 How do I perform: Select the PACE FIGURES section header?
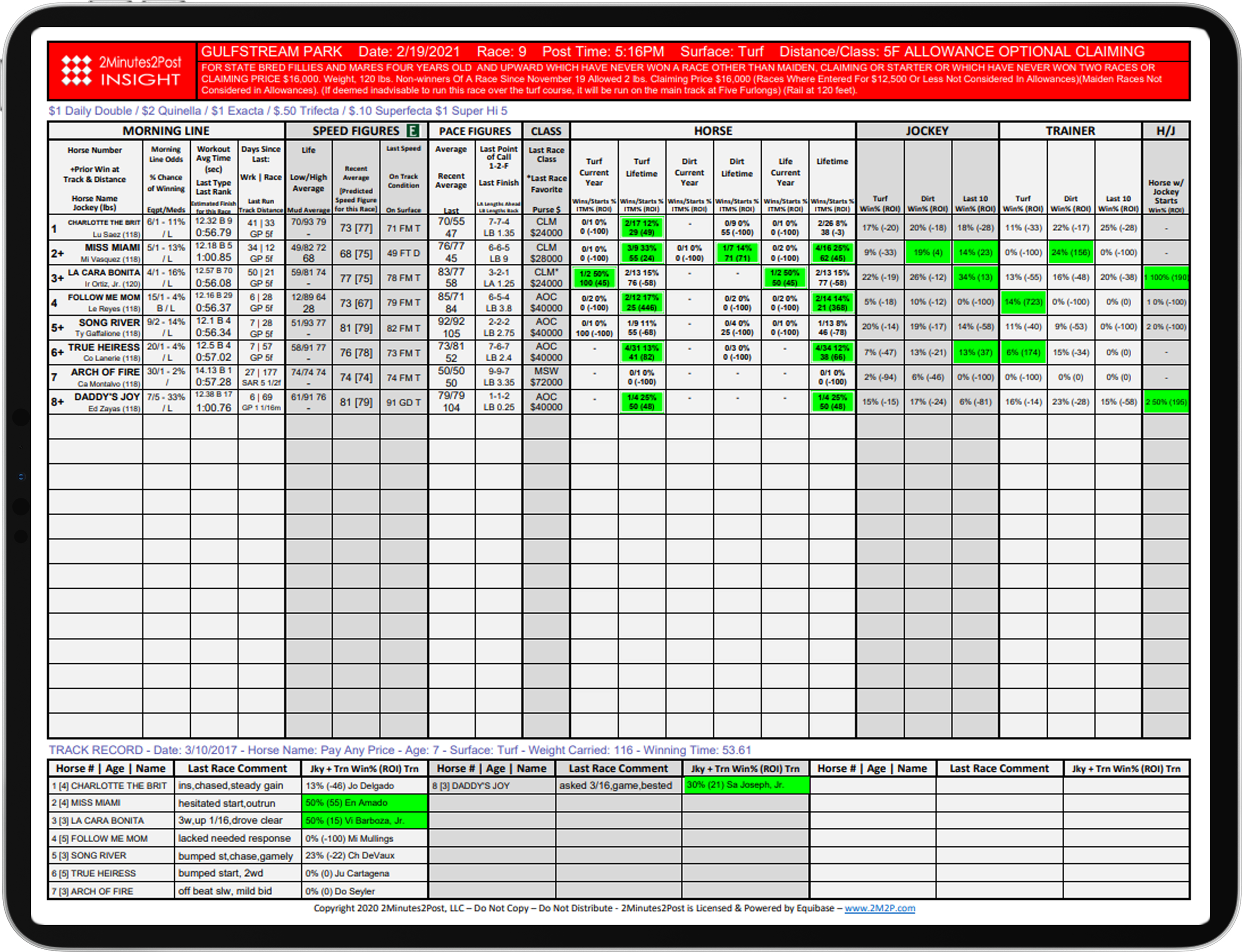click(x=475, y=132)
